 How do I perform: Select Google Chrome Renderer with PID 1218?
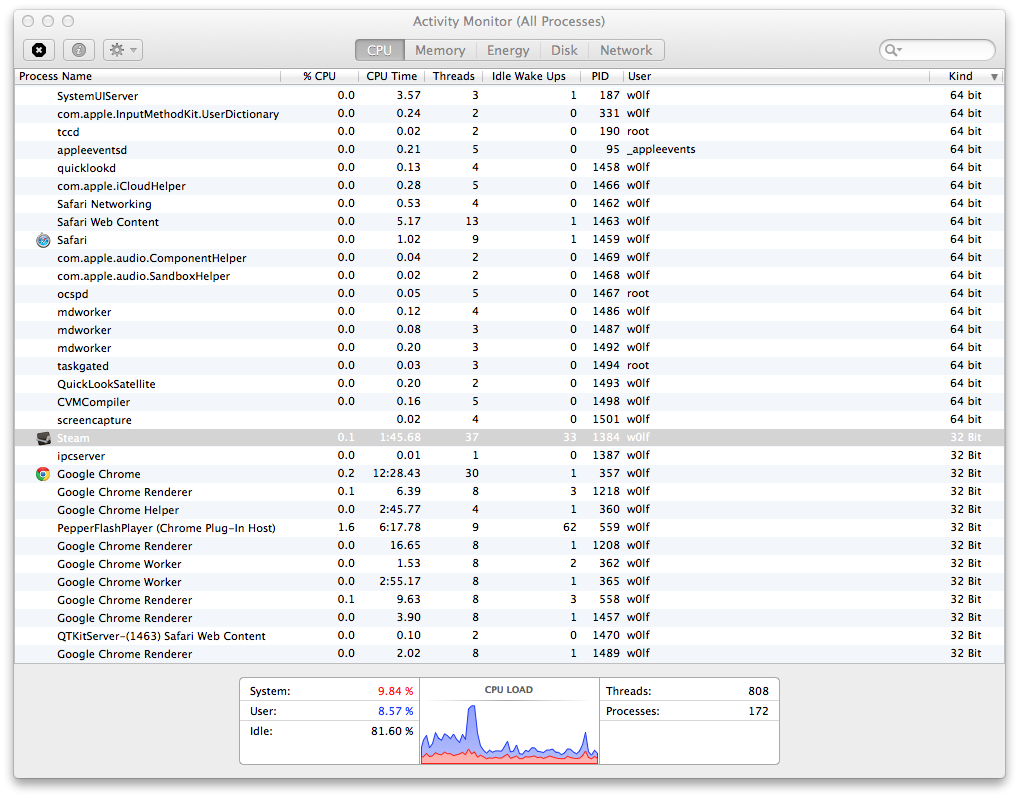coord(510,492)
